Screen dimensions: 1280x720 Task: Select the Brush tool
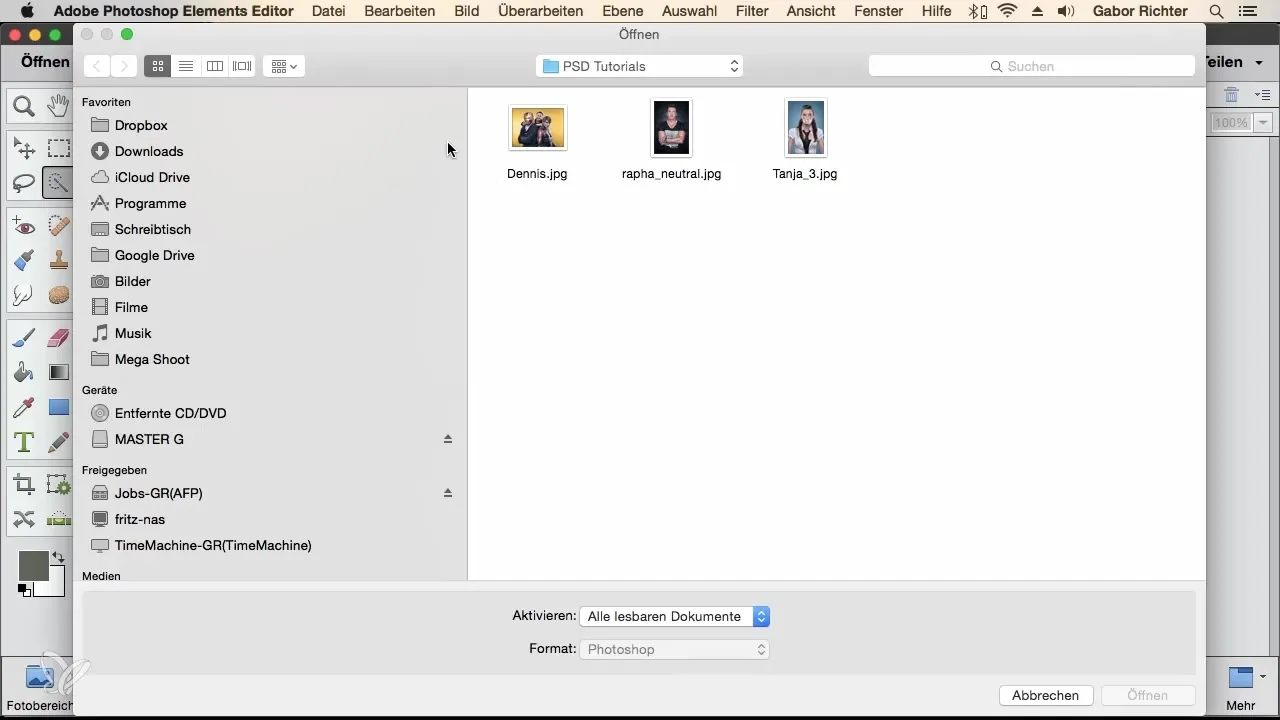[x=24, y=339]
